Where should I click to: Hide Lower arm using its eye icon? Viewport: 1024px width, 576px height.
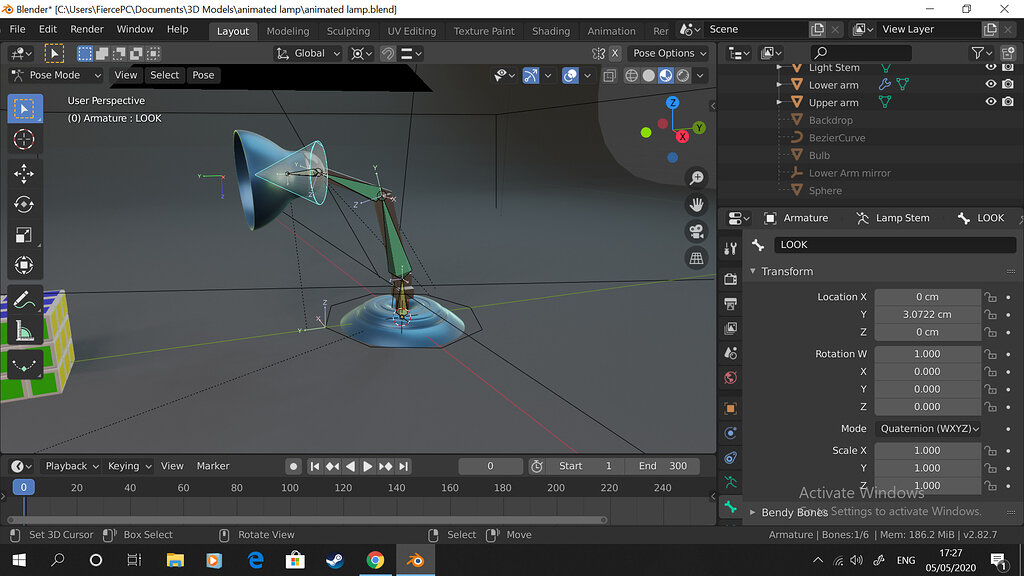(x=991, y=85)
